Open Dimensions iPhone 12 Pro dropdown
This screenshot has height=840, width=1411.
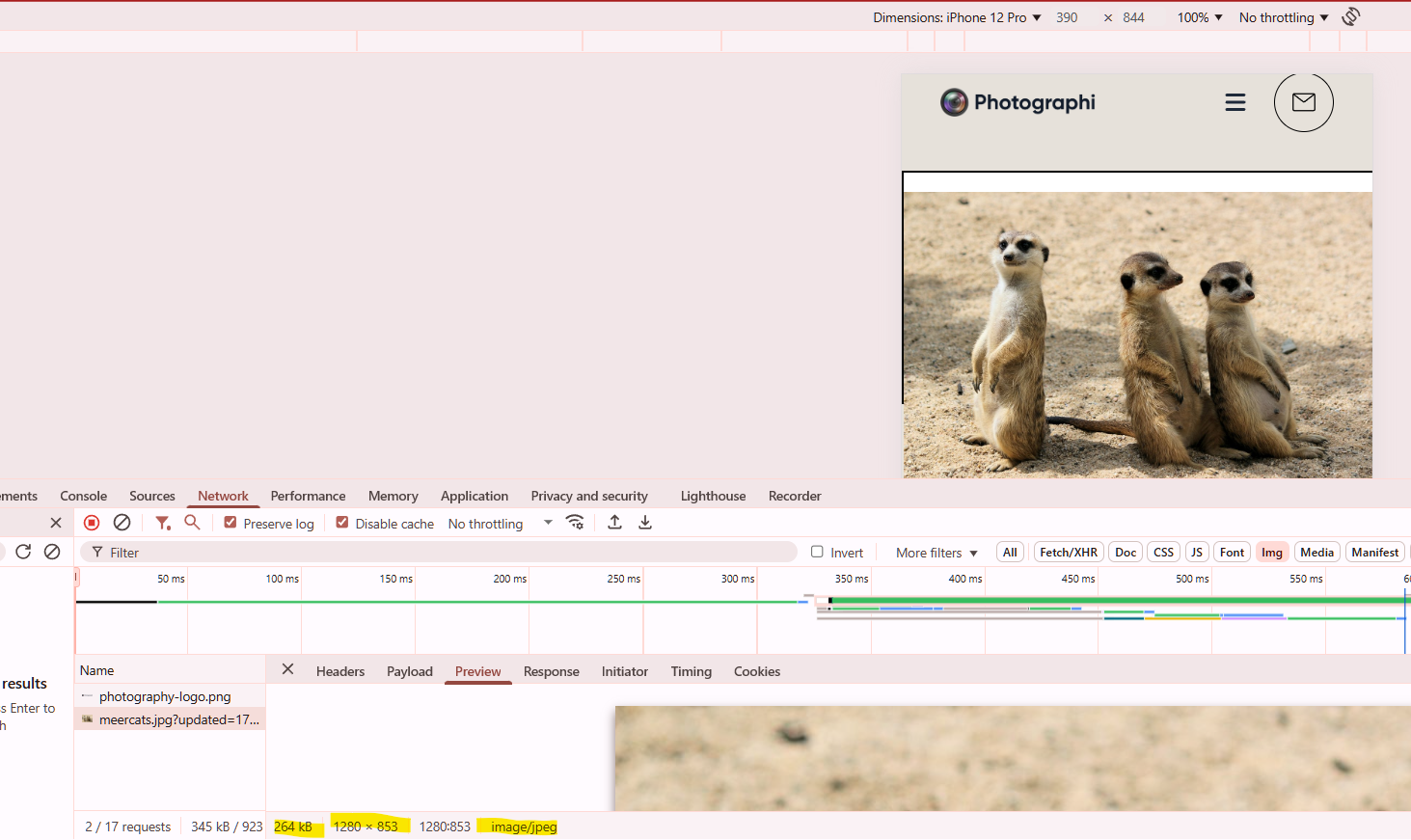point(957,17)
